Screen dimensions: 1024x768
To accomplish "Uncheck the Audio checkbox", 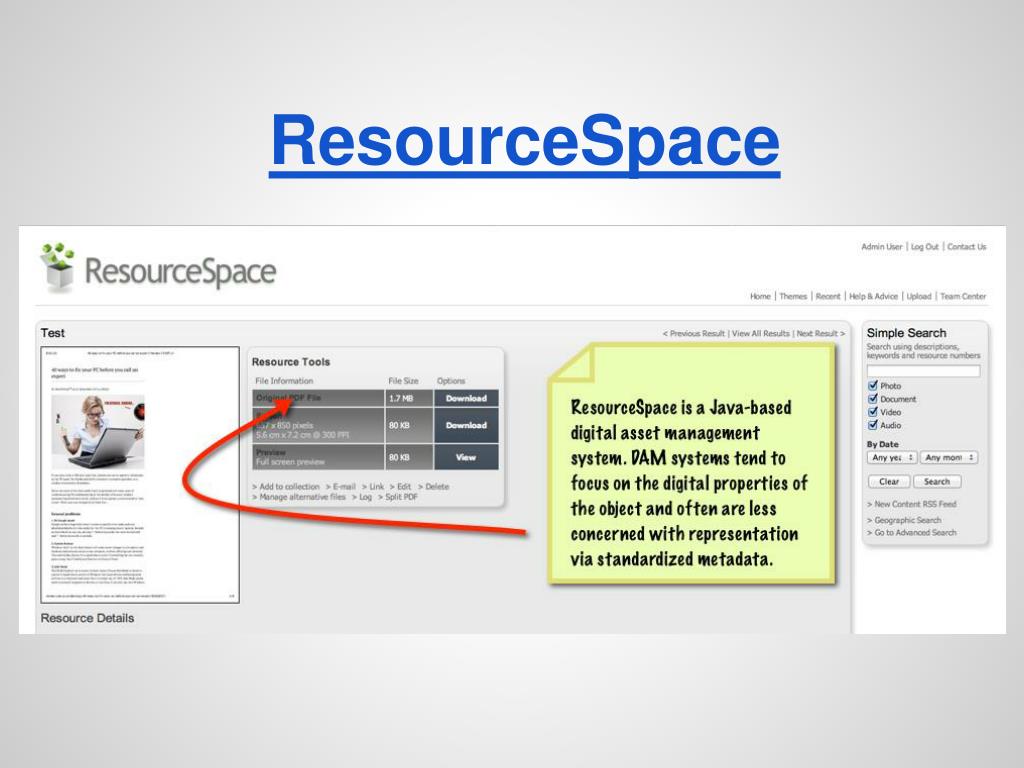I will point(872,424).
